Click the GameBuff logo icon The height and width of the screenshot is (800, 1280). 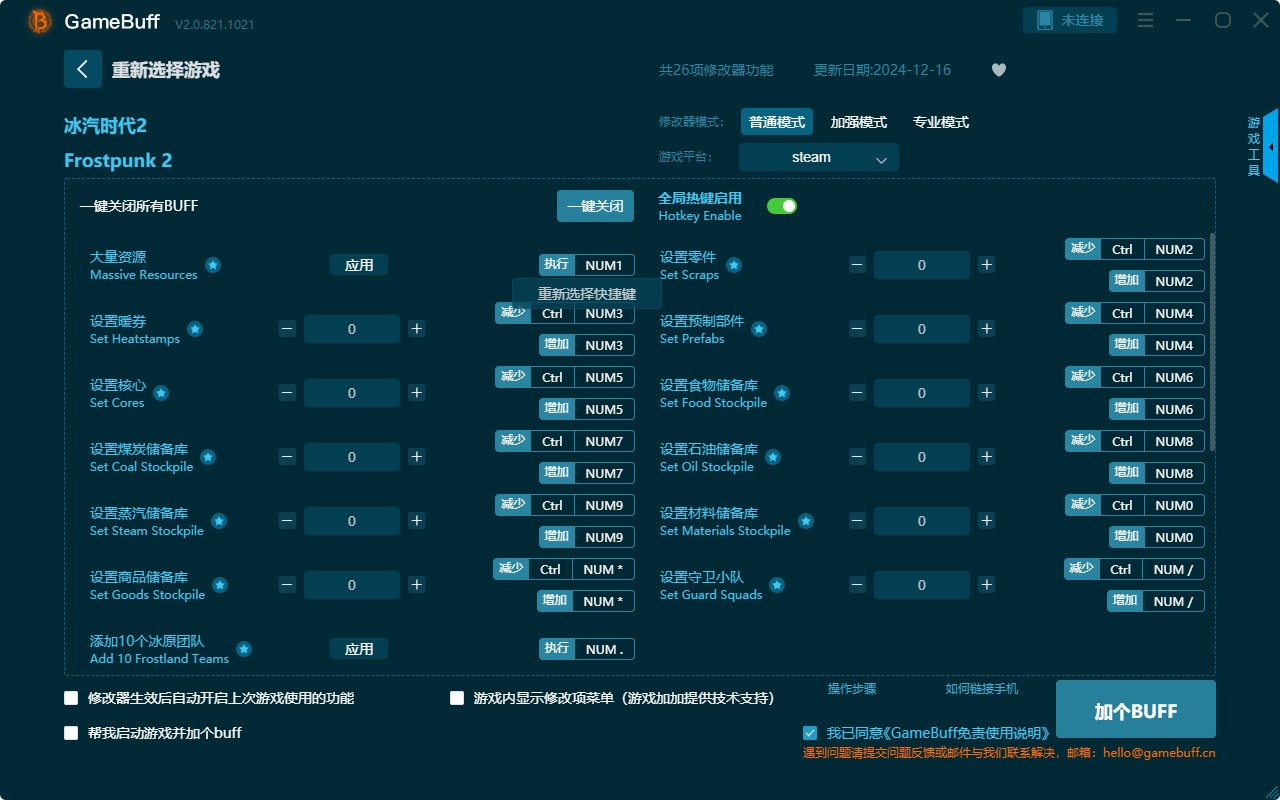(38, 20)
